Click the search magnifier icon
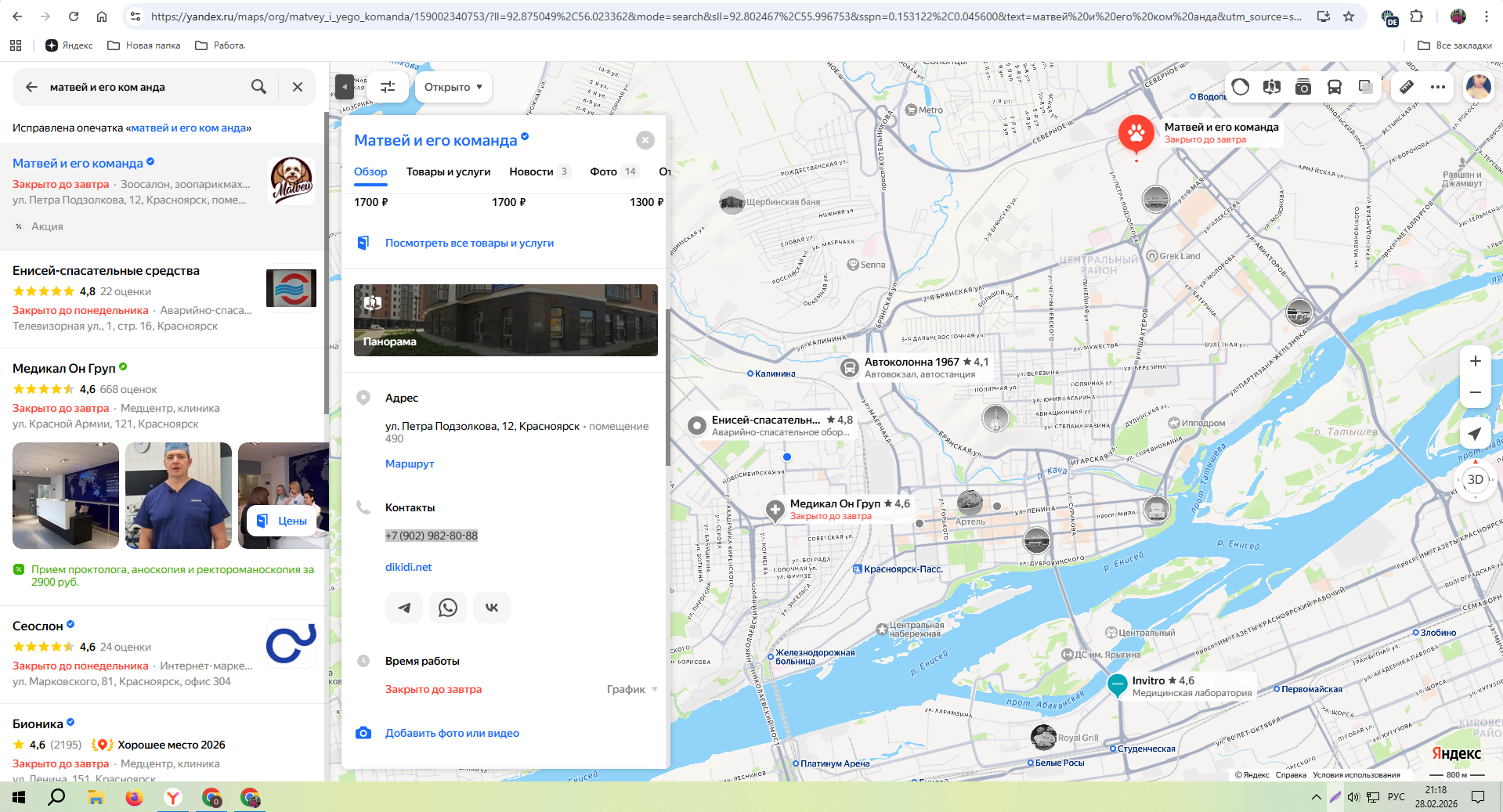This screenshot has height=812, width=1503. point(258,87)
